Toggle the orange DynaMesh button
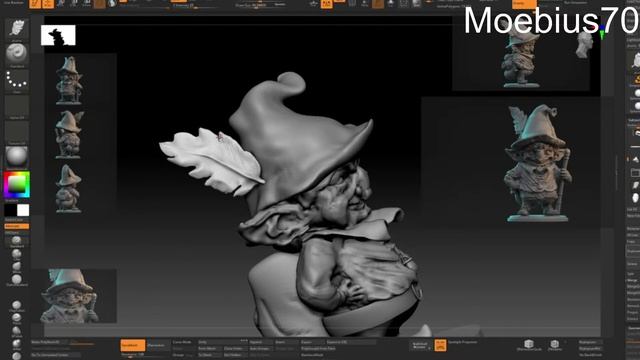640x360 pixels. (x=133, y=345)
